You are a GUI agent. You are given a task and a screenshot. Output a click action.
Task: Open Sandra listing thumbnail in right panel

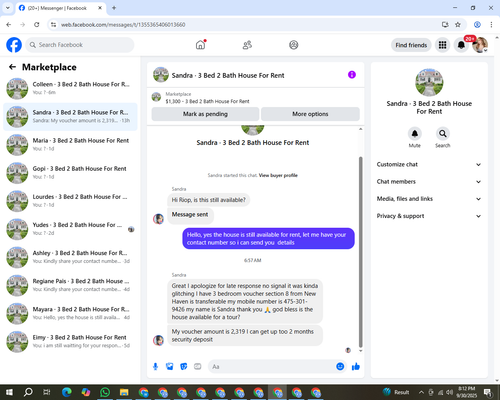(429, 82)
